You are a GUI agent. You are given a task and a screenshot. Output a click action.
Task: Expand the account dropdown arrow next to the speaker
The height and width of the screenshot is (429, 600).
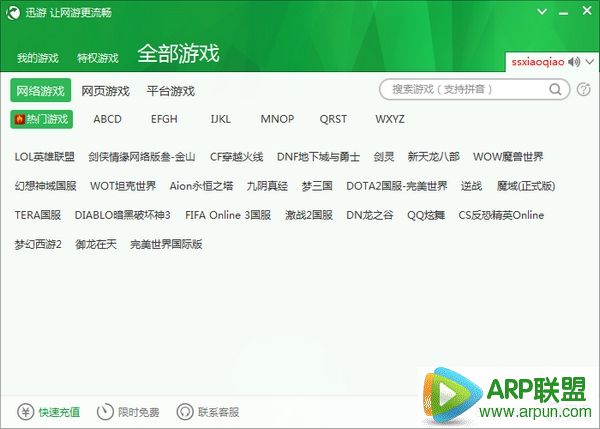(590, 62)
